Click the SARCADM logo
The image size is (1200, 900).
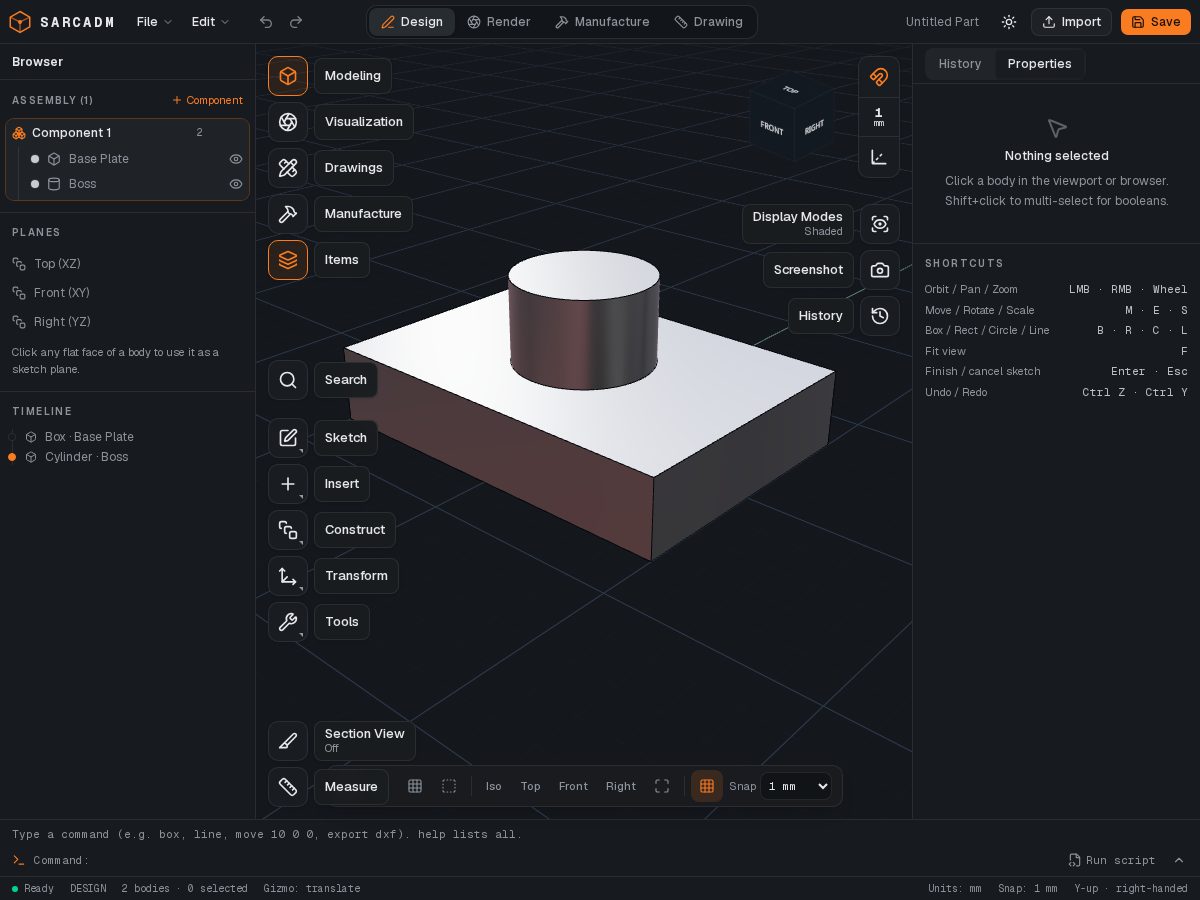(61, 22)
